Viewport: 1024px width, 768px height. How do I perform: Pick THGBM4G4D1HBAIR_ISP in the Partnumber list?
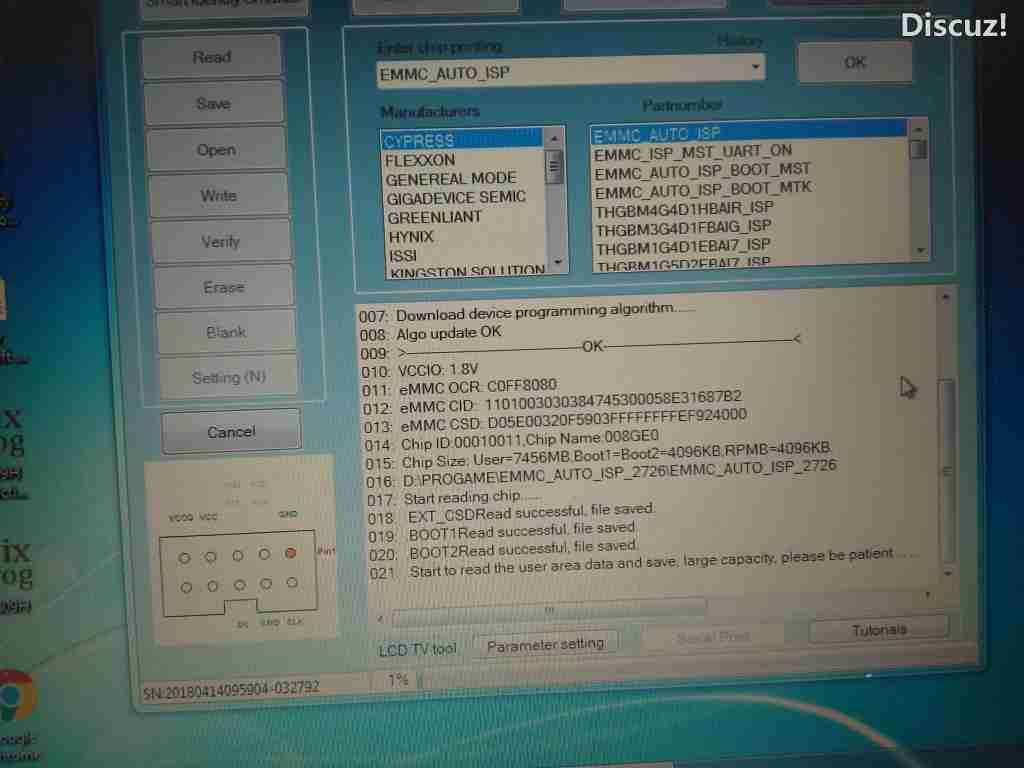coord(684,207)
